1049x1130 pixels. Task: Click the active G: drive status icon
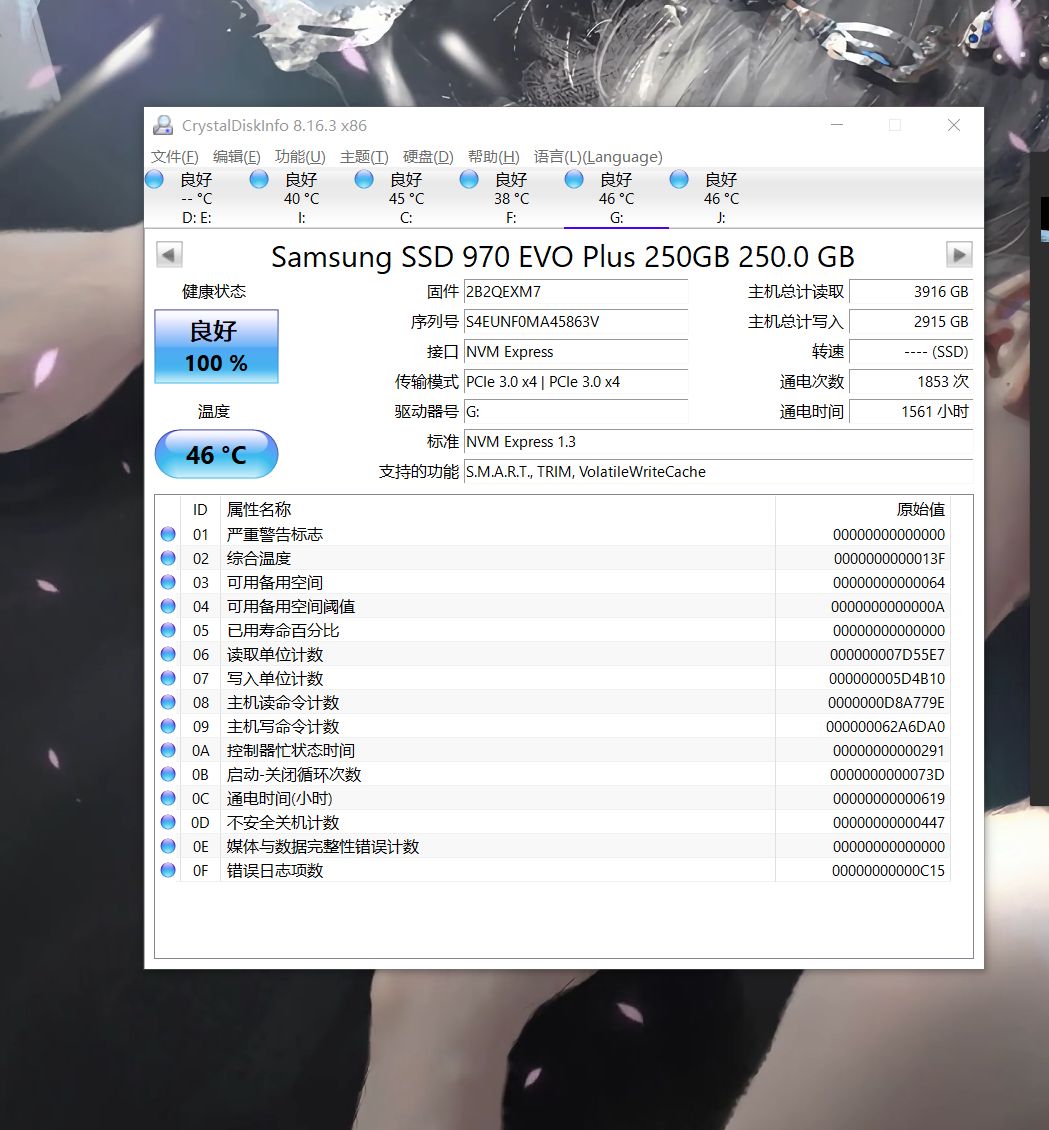(x=573, y=179)
